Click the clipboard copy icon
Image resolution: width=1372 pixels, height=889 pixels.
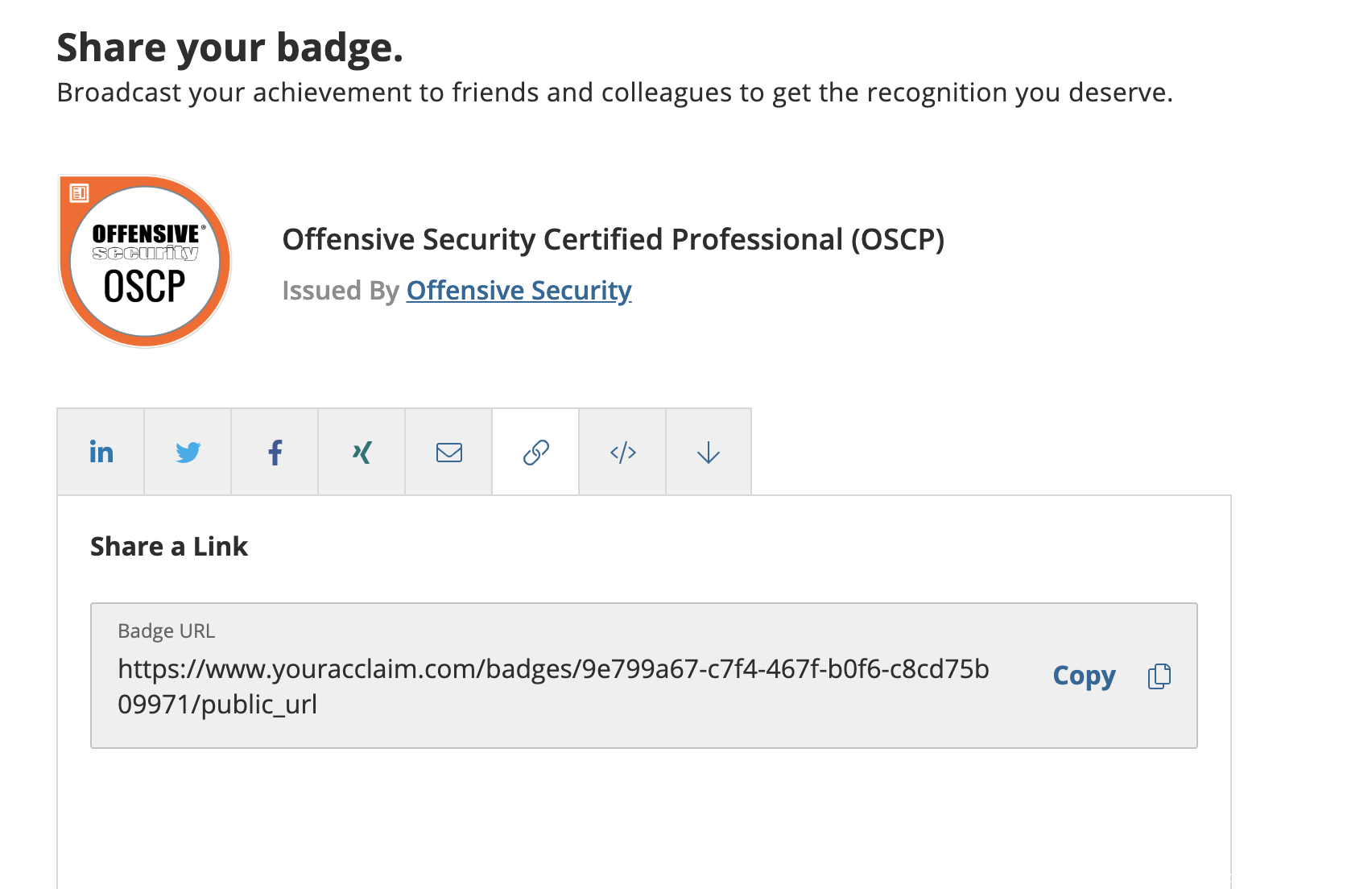click(1159, 676)
